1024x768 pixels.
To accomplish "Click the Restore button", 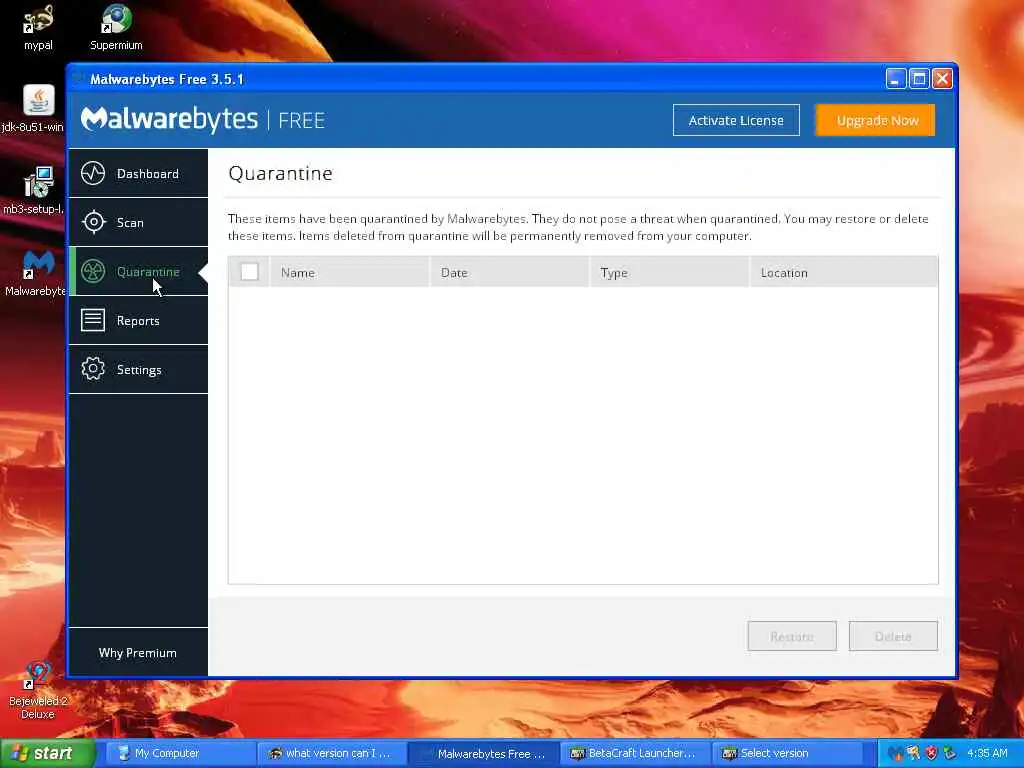I will (x=792, y=636).
